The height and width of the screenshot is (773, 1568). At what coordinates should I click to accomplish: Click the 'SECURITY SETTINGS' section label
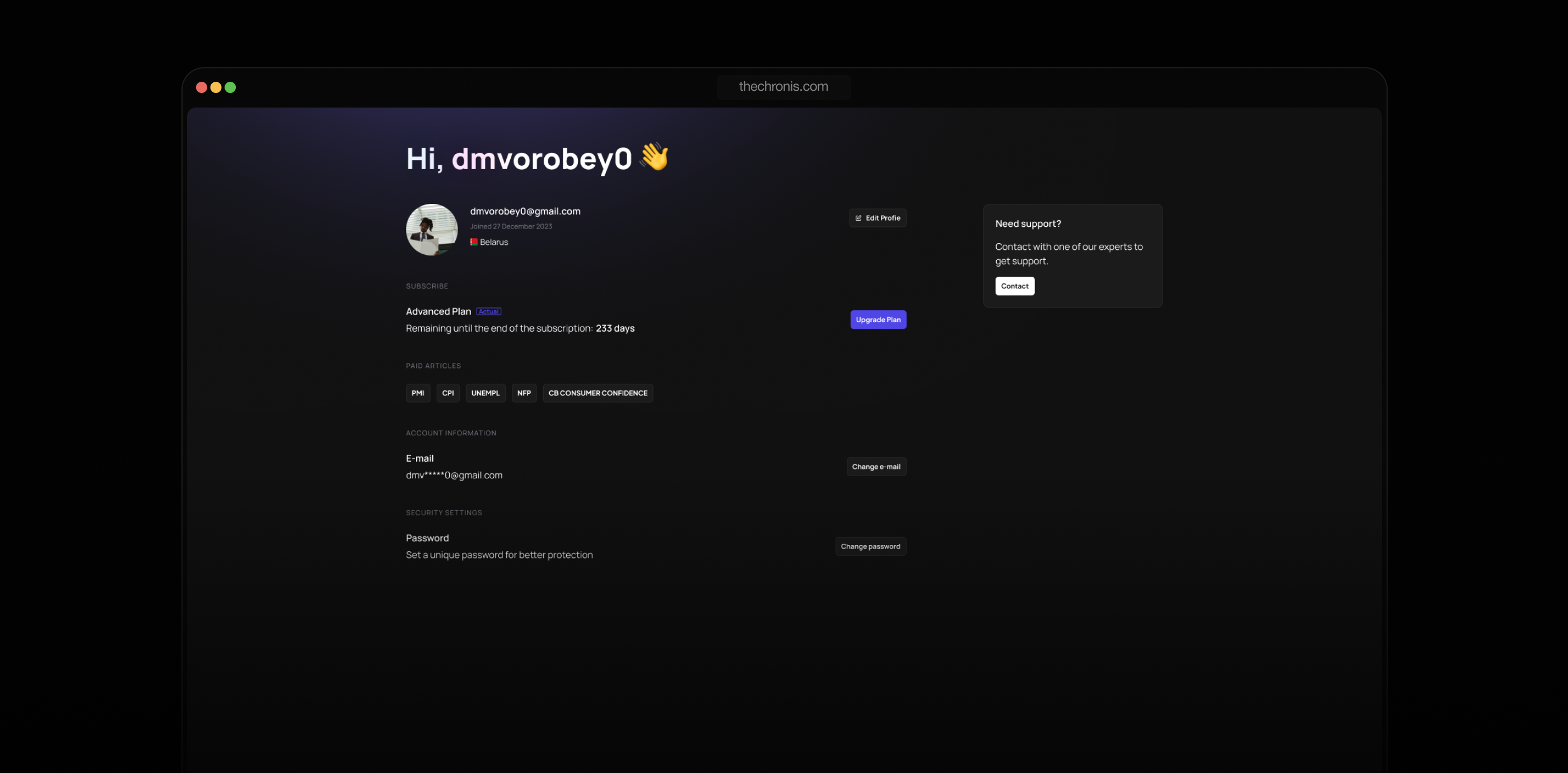pos(444,513)
